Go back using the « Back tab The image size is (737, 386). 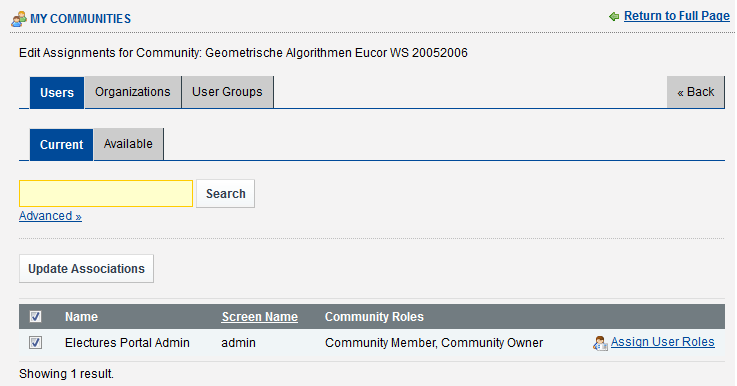(696, 92)
